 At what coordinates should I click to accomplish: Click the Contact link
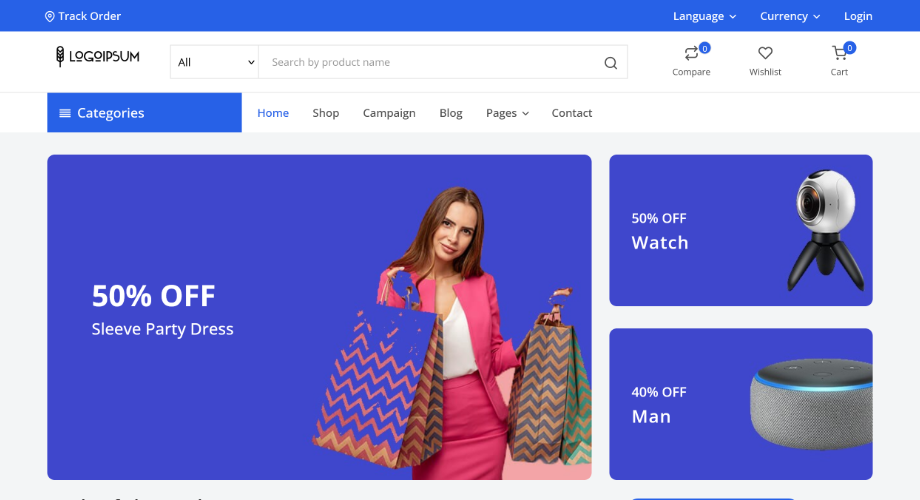tap(571, 113)
